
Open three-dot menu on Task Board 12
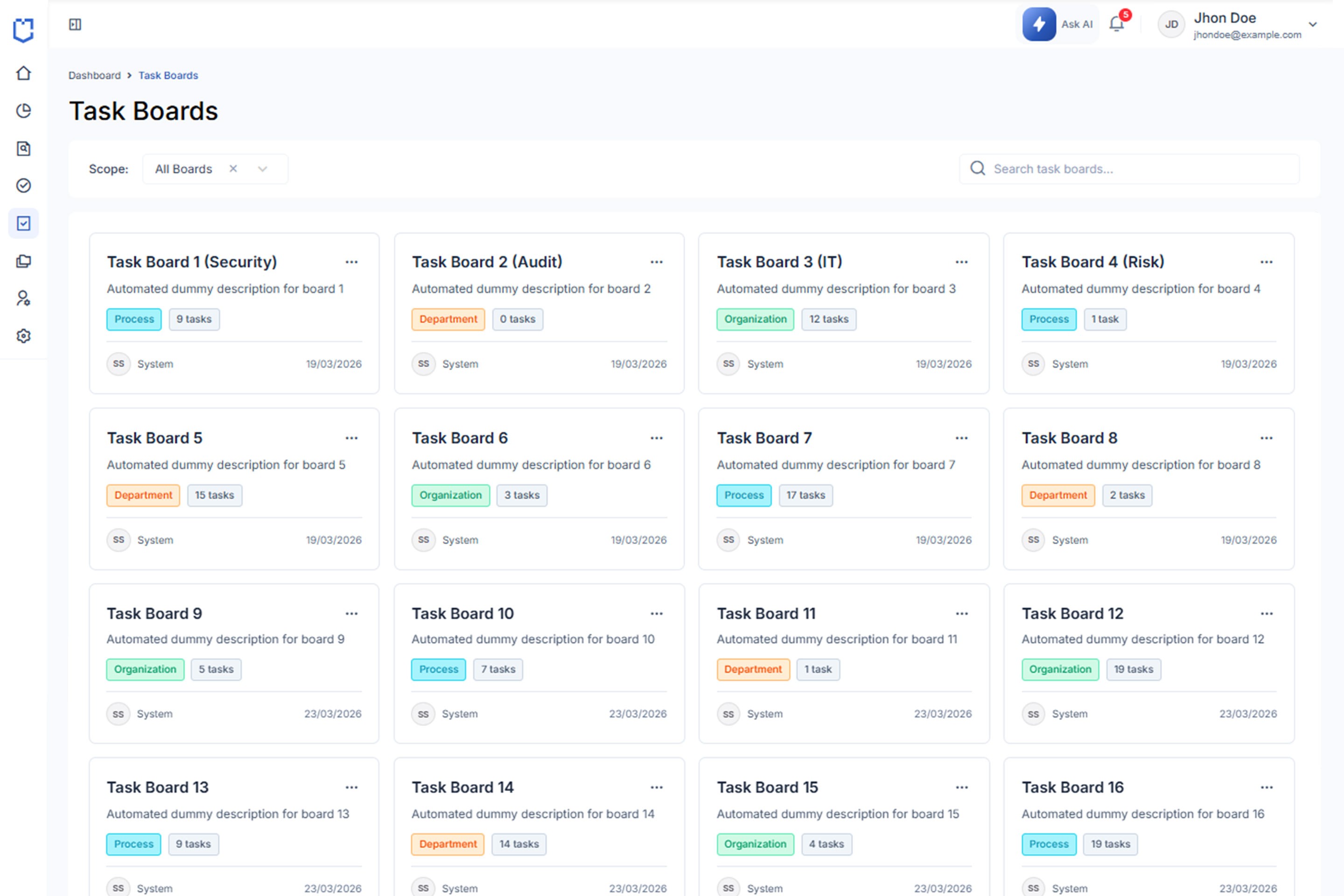(x=1267, y=614)
